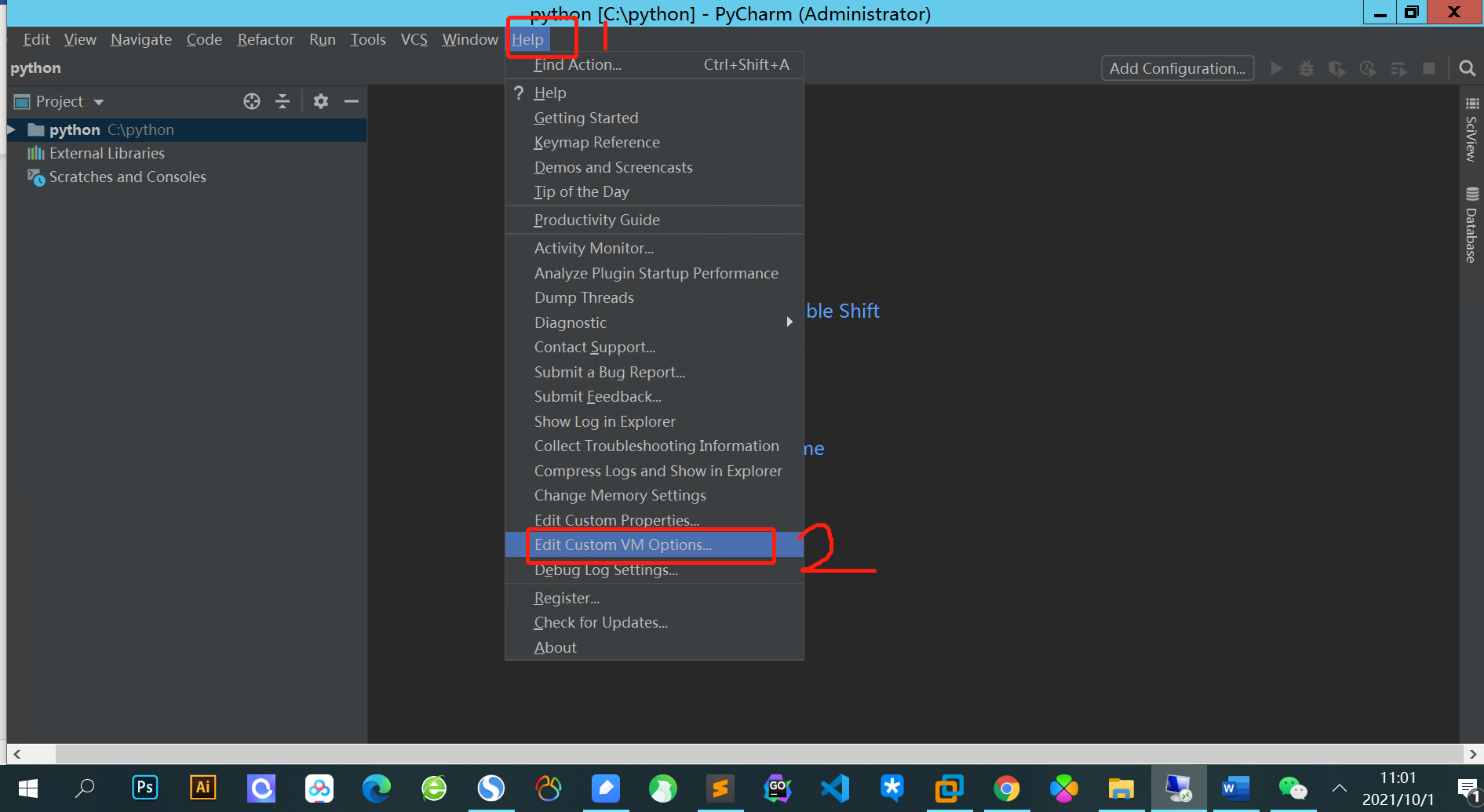The image size is (1484, 812).
Task: Choose Edit Custom VM Options...
Action: point(654,544)
